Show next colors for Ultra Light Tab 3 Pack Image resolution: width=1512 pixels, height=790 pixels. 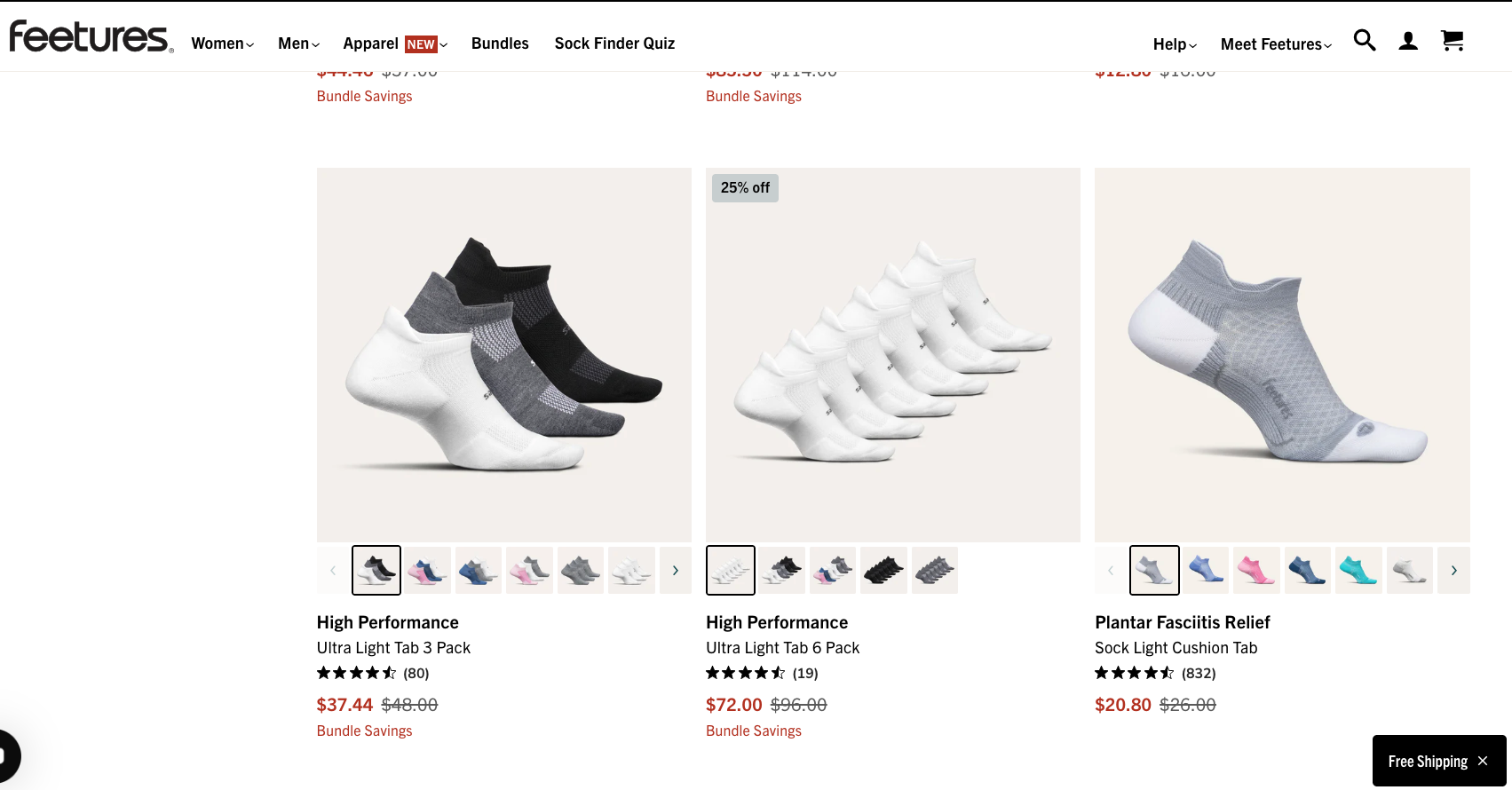pyautogui.click(x=676, y=570)
